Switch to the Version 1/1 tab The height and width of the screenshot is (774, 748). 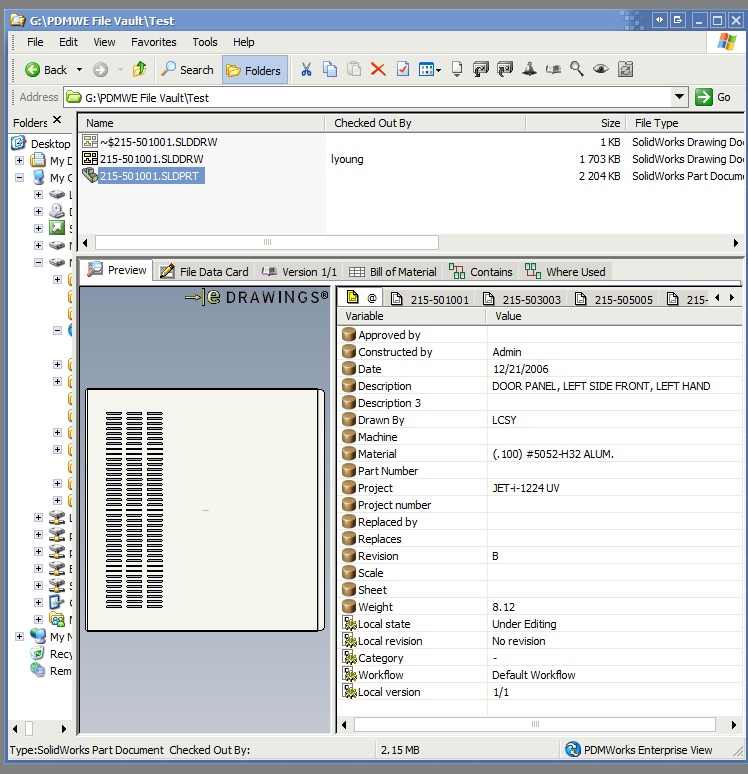coord(299,272)
